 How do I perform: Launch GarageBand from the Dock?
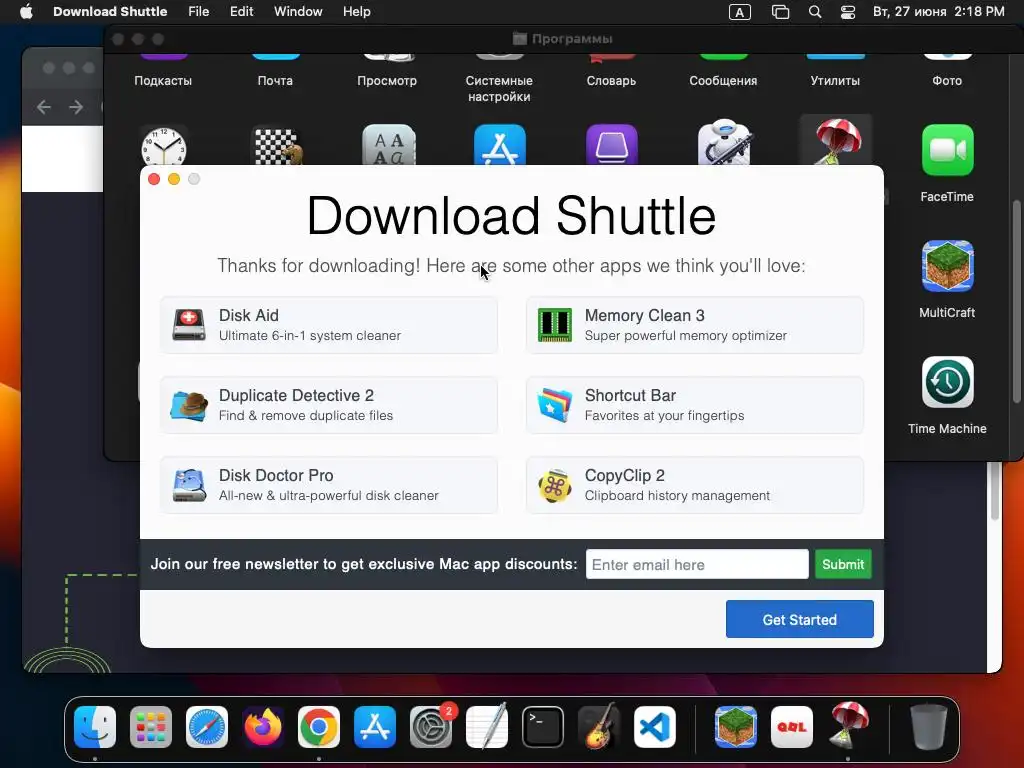click(599, 726)
